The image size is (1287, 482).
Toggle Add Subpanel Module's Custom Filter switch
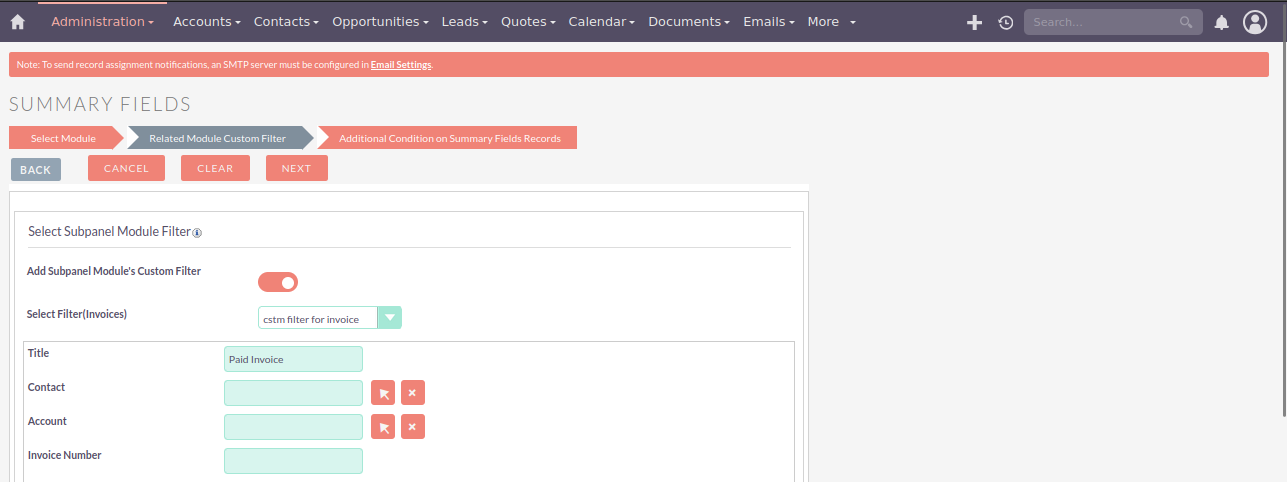tap(278, 282)
